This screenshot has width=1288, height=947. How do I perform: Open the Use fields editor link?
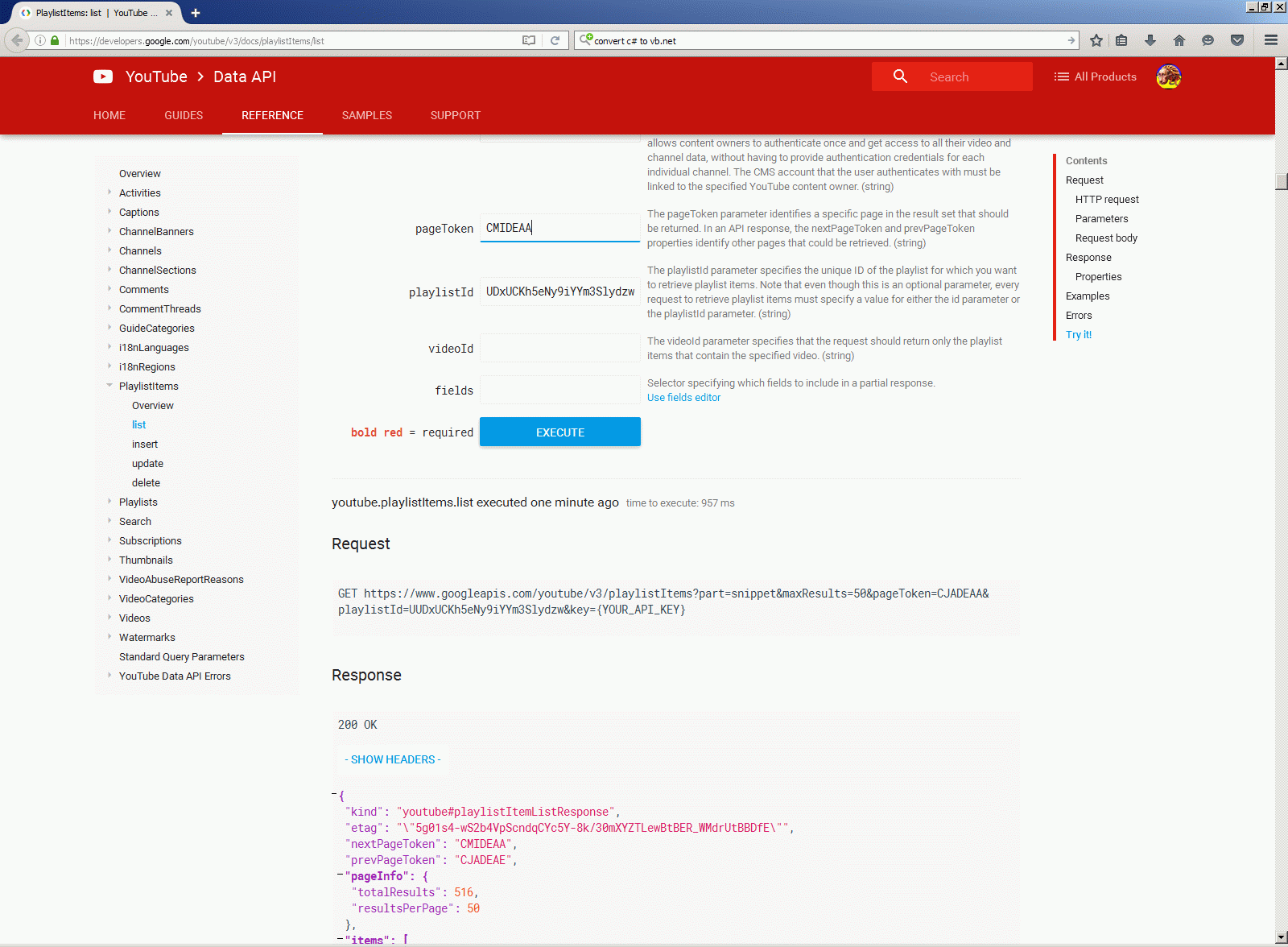(x=683, y=397)
